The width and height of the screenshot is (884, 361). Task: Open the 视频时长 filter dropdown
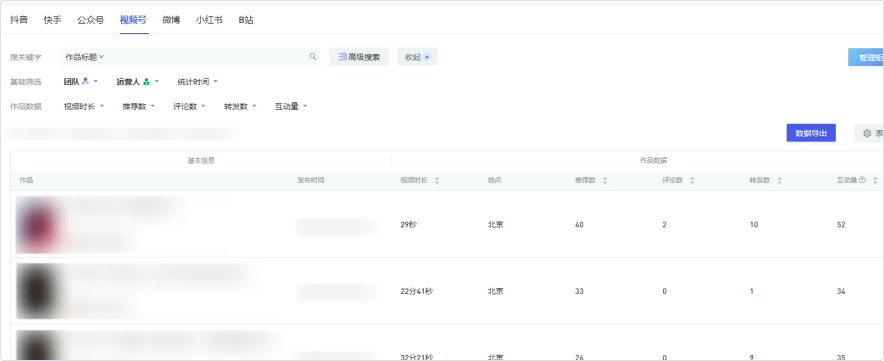click(84, 106)
